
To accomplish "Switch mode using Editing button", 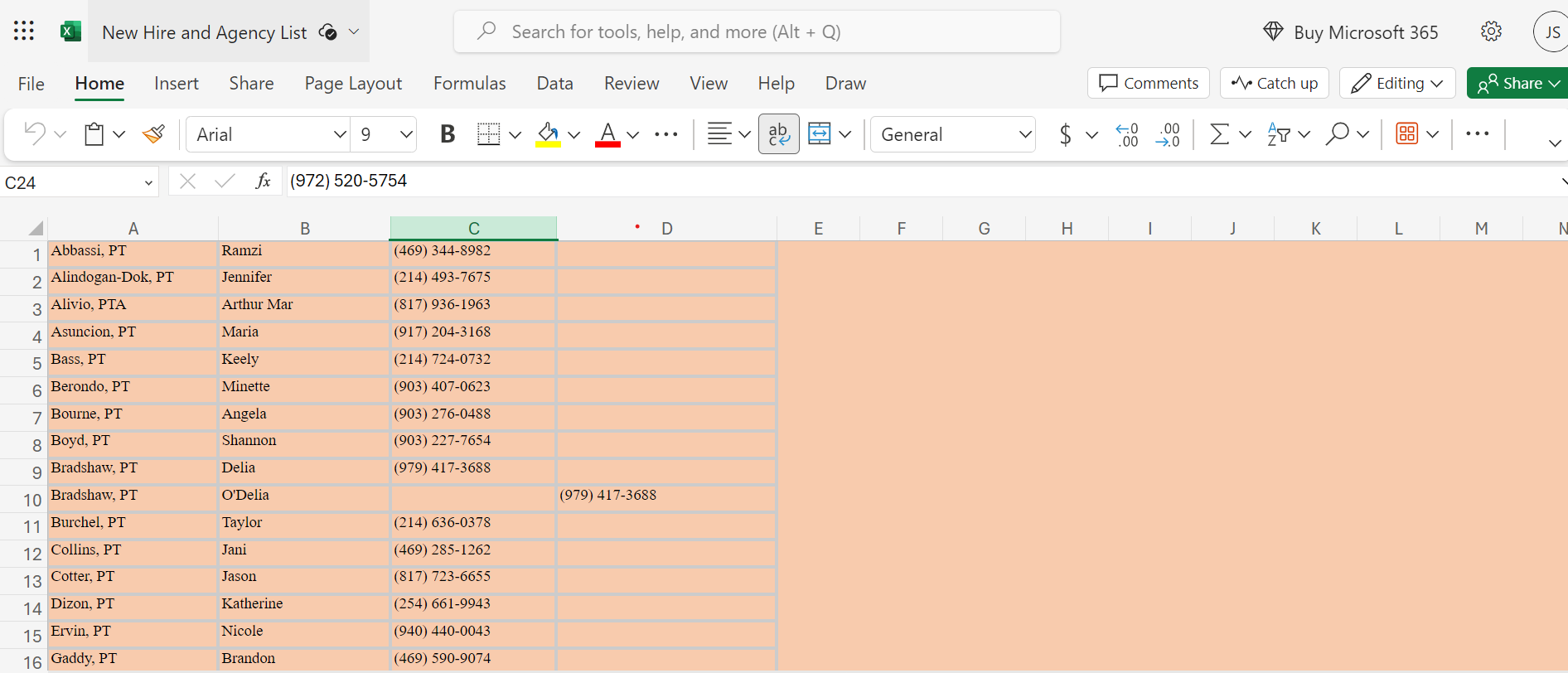I will [1397, 83].
